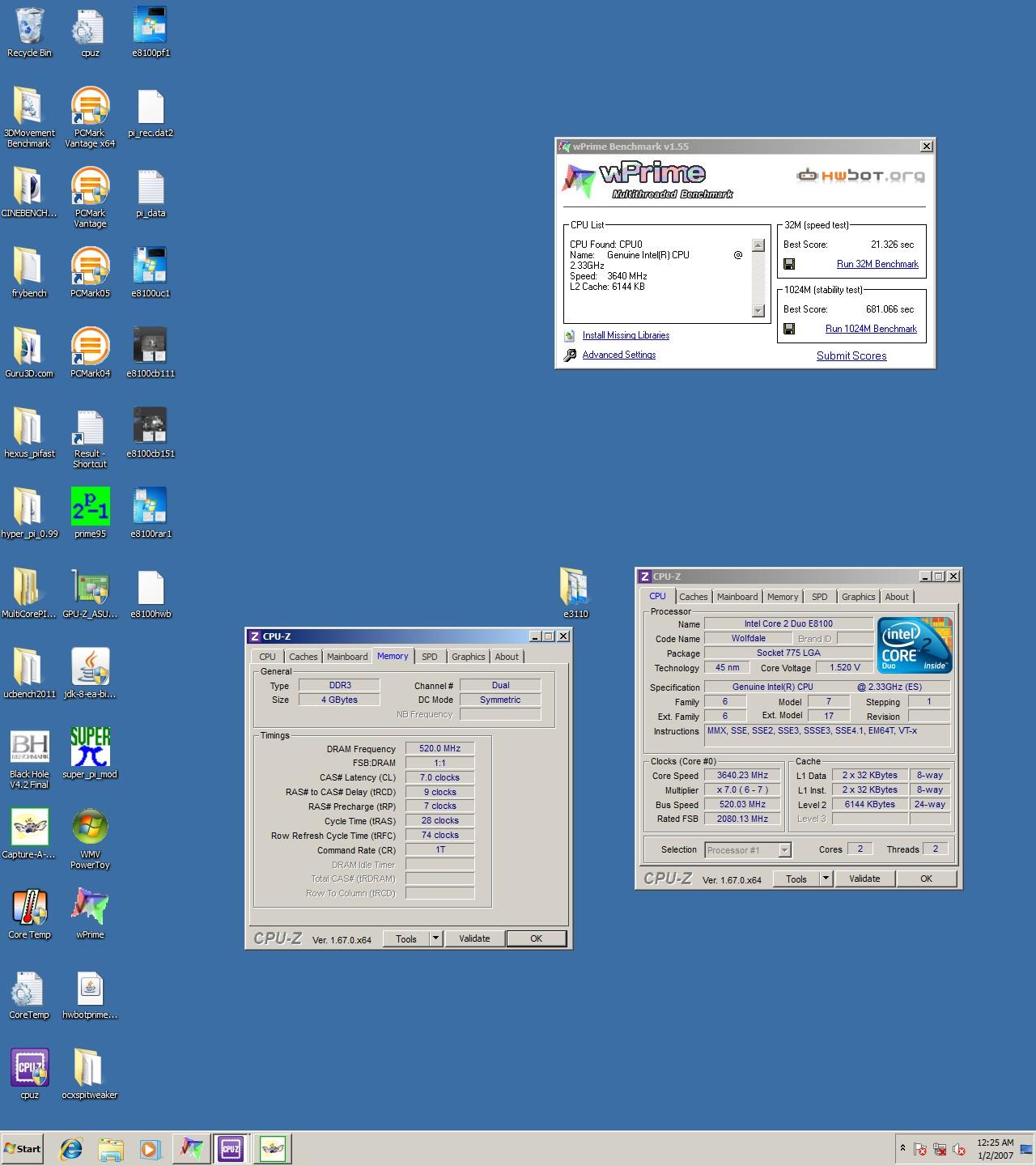Launch the Core Temp thermometer icon
This screenshot has height=1166, width=1036.
coord(29,914)
